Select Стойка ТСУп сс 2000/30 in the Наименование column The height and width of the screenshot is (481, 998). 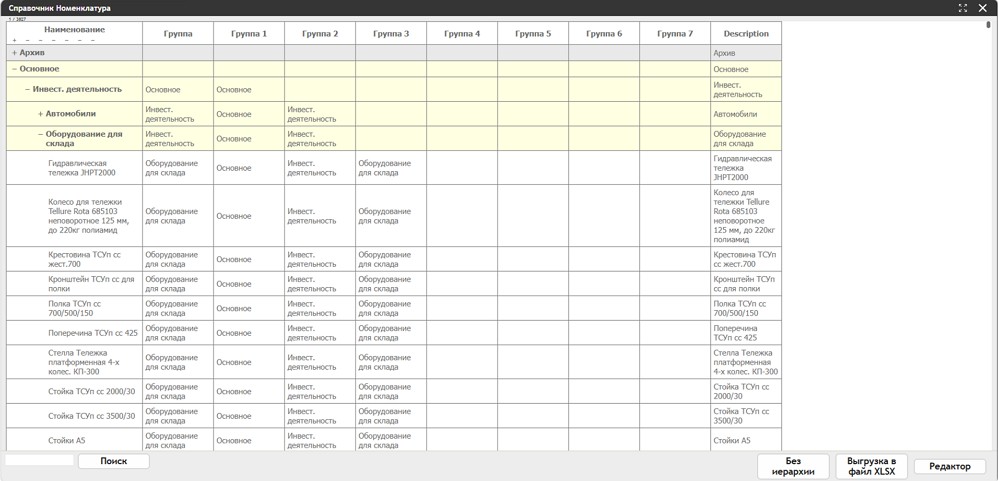pos(74,391)
